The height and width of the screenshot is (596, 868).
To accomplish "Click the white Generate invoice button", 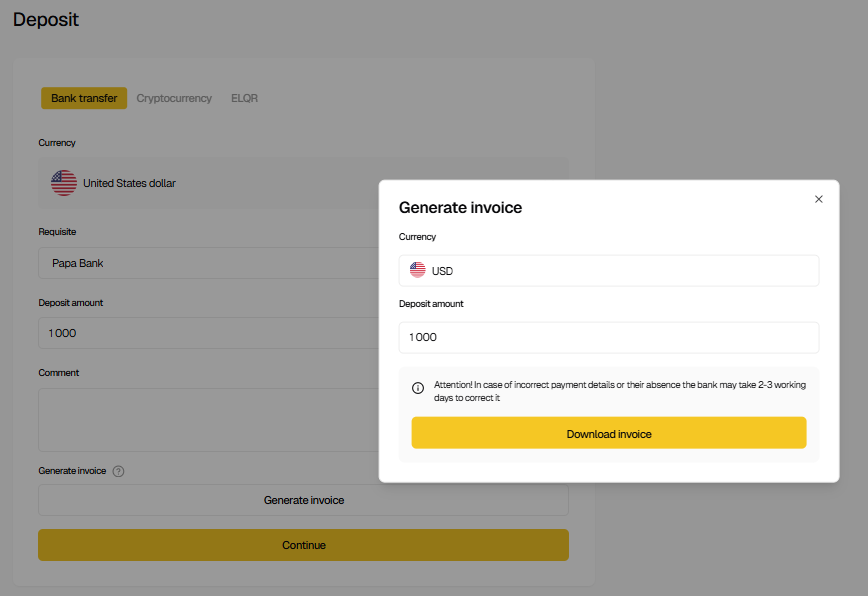I will point(303,500).
